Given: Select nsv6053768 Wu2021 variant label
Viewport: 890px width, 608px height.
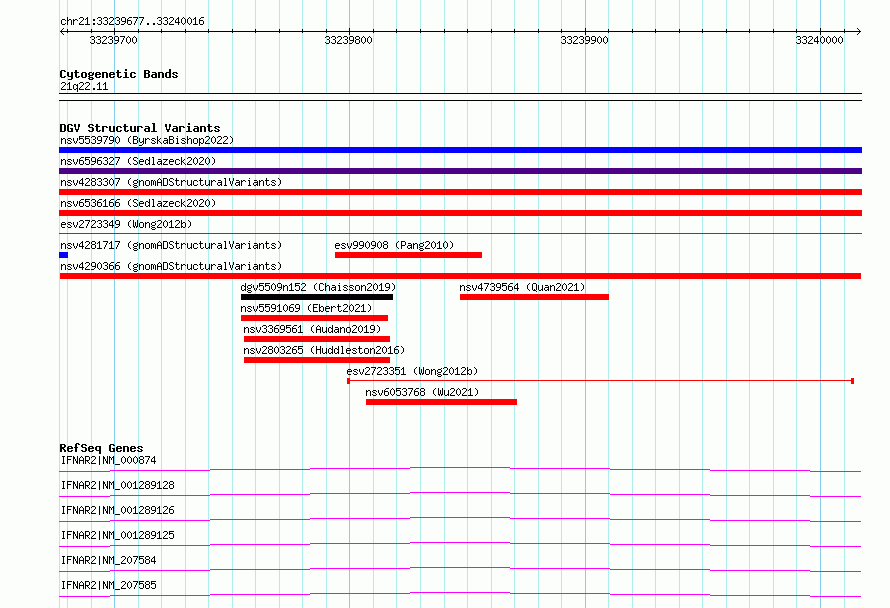Looking at the screenshot, I should tap(422, 392).
